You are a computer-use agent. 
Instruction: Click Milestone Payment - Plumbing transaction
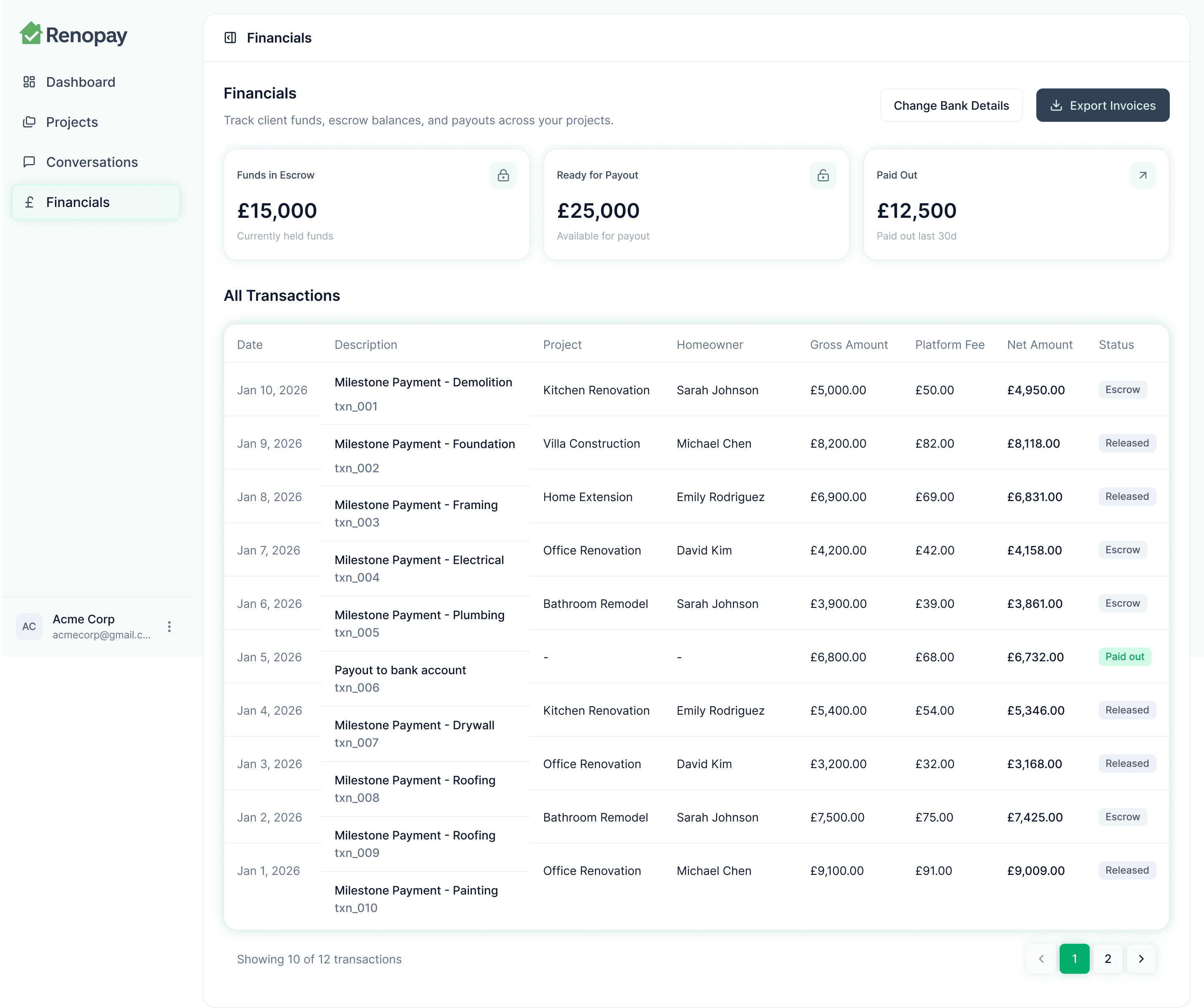420,615
